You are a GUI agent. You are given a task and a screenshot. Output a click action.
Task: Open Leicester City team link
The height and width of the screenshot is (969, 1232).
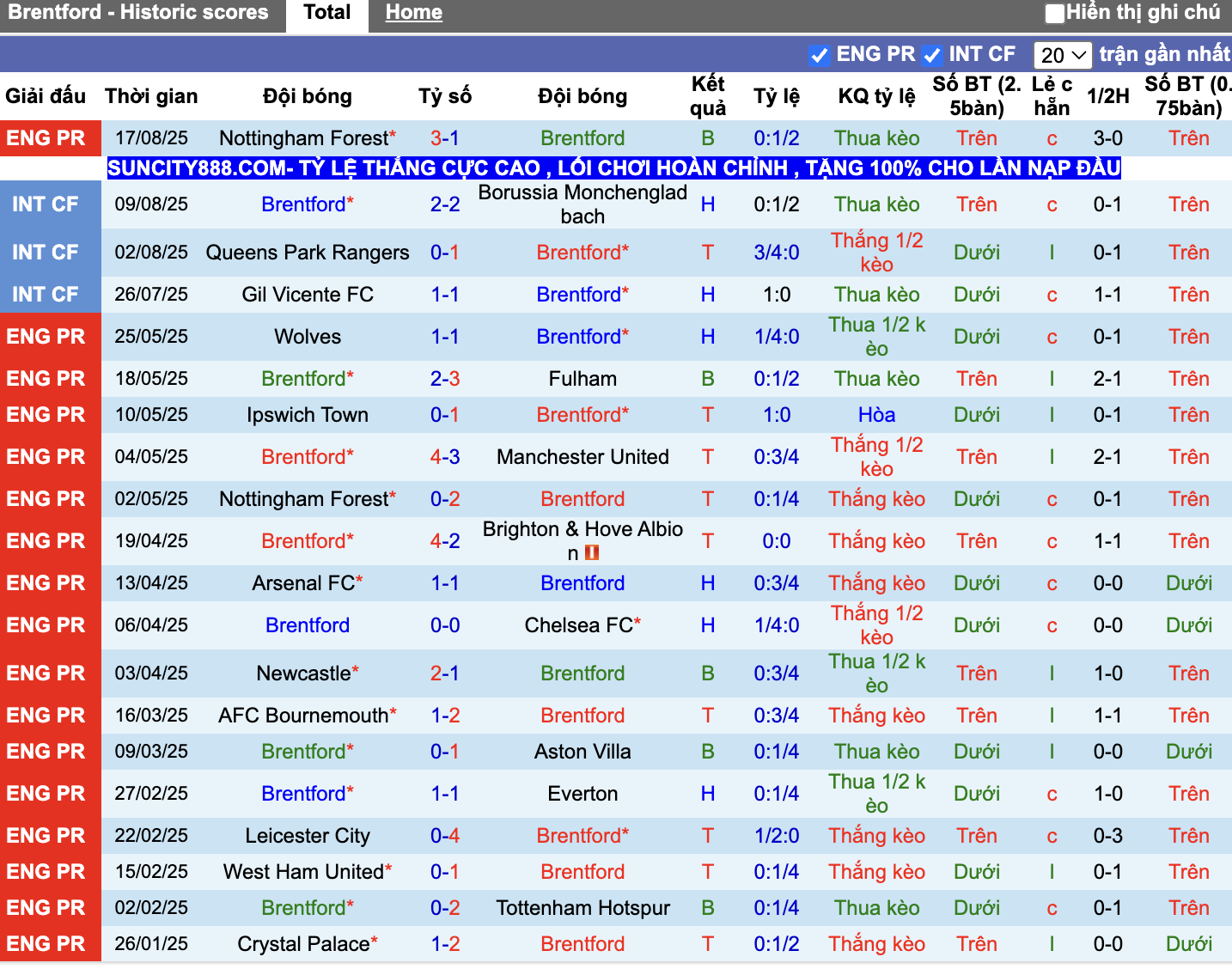(x=308, y=836)
